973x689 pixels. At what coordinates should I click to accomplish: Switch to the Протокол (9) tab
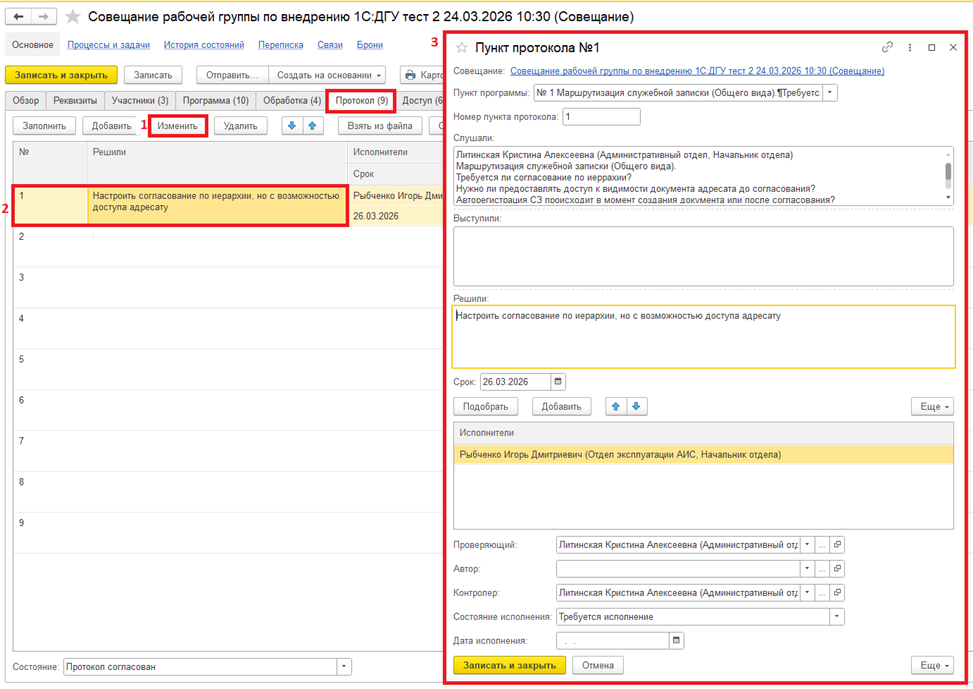coord(361,101)
